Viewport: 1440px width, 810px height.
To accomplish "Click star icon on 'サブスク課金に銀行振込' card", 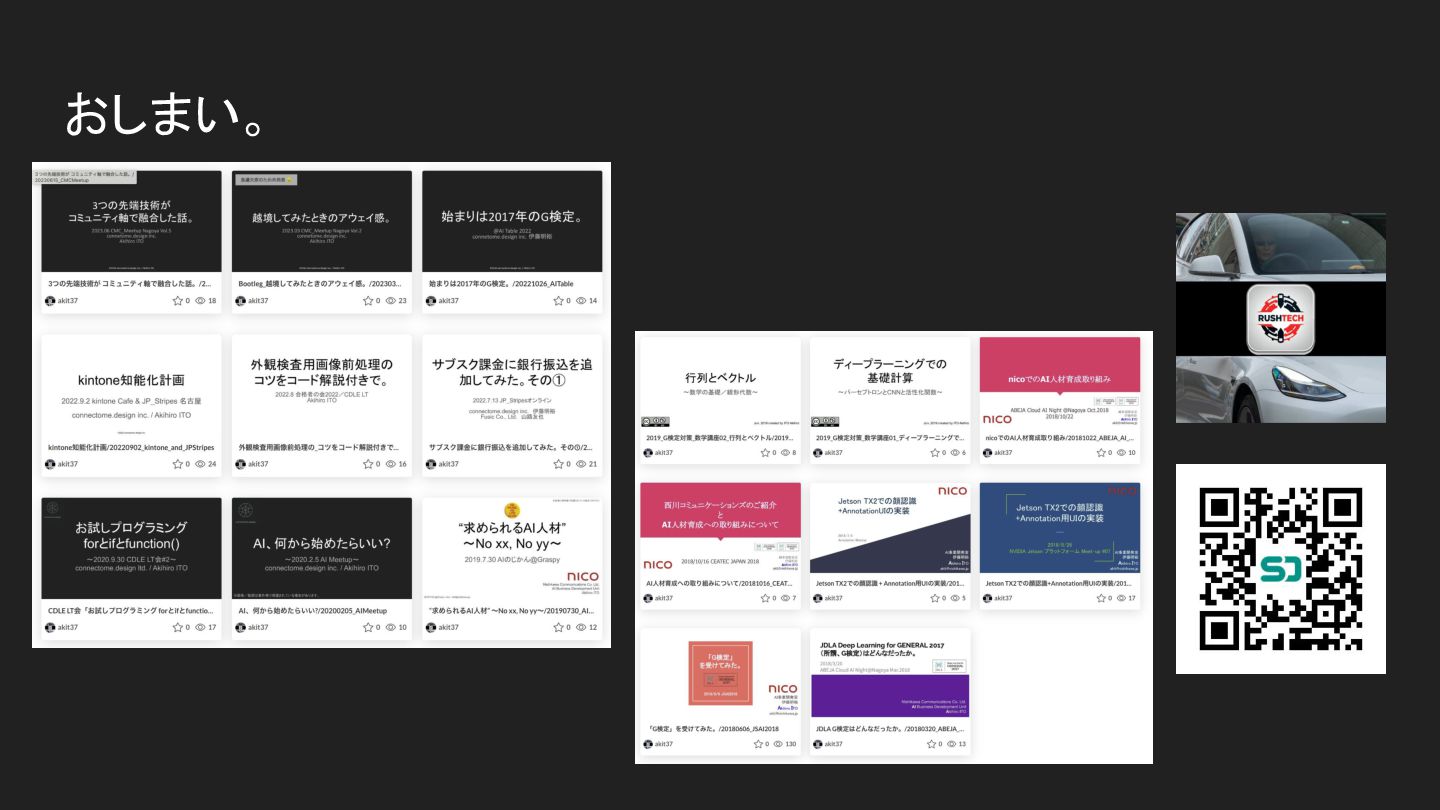I will [560, 464].
